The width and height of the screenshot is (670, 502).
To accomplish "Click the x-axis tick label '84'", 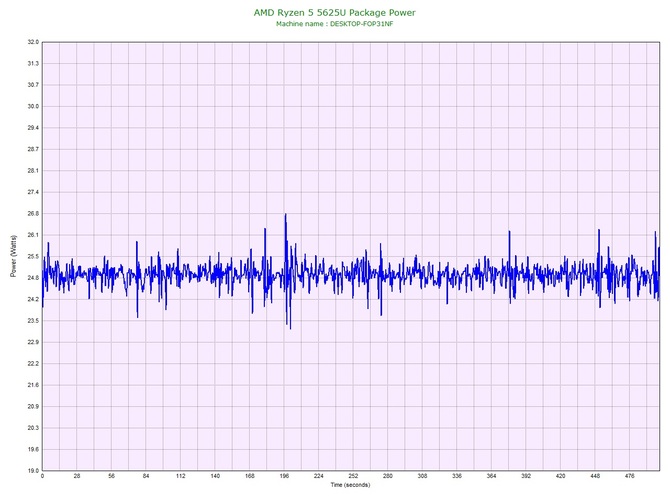I will (x=146, y=476).
